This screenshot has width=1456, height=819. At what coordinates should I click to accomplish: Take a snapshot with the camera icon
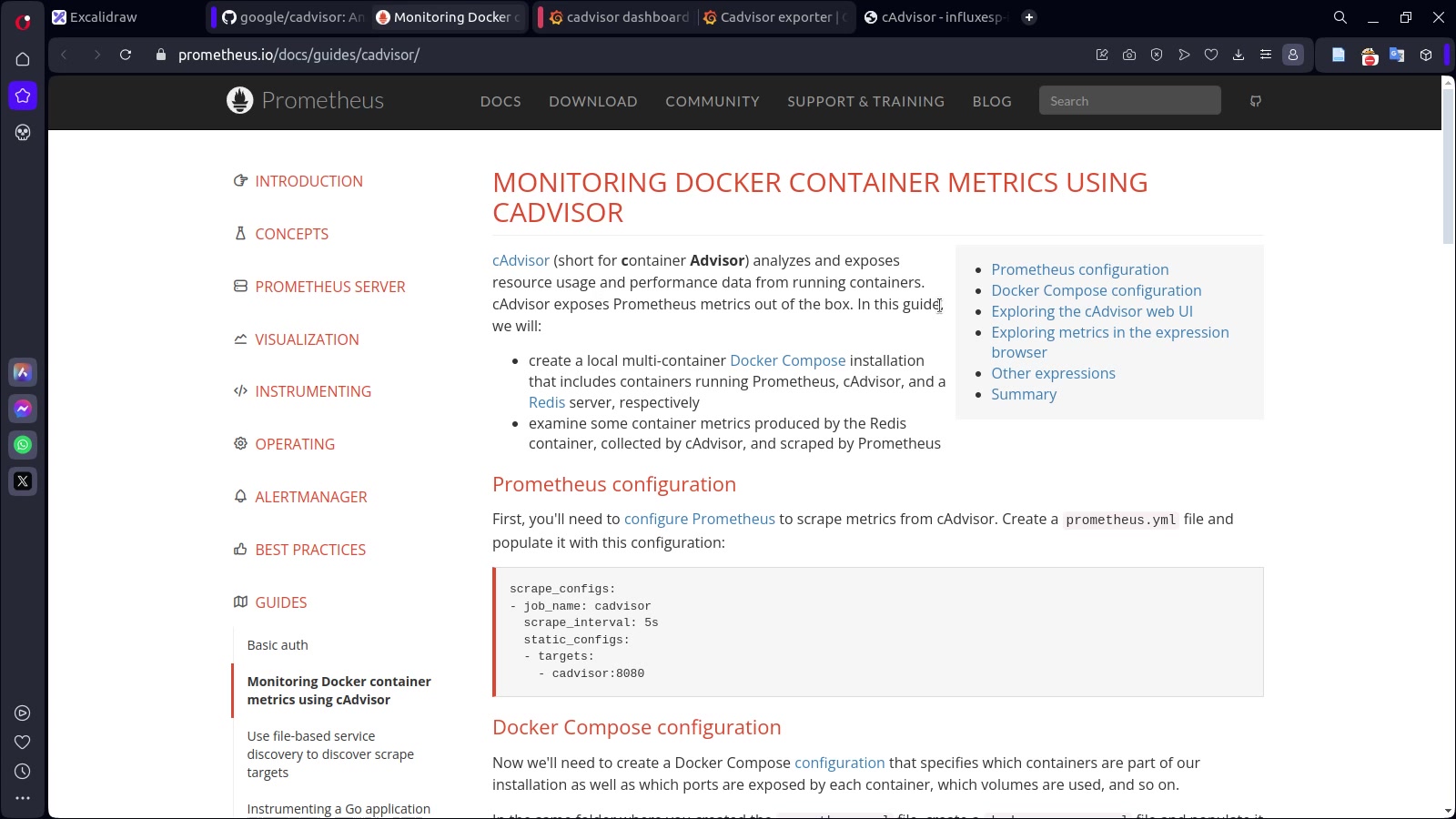(1129, 55)
